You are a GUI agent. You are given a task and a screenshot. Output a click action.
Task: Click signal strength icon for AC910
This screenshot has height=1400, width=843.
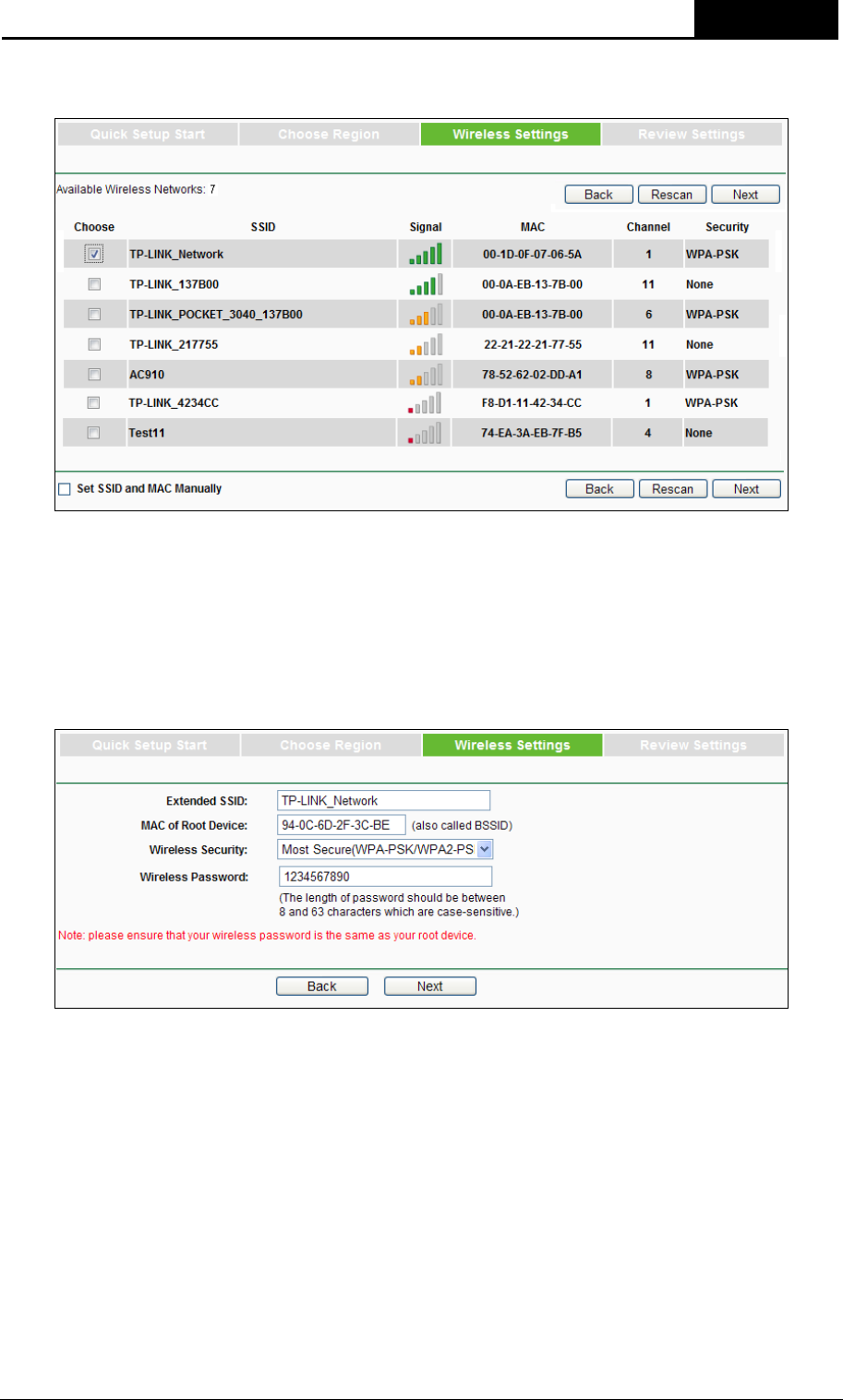[425, 375]
